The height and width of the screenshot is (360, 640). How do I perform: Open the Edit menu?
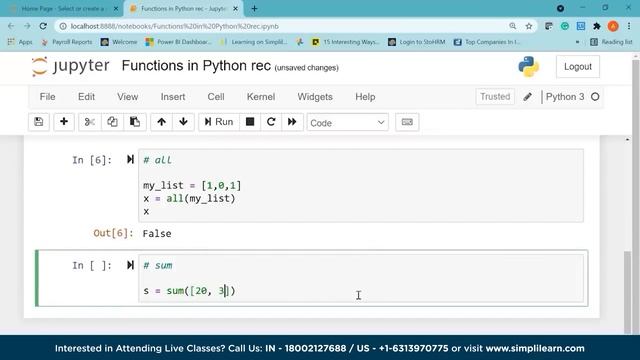tap(86, 97)
